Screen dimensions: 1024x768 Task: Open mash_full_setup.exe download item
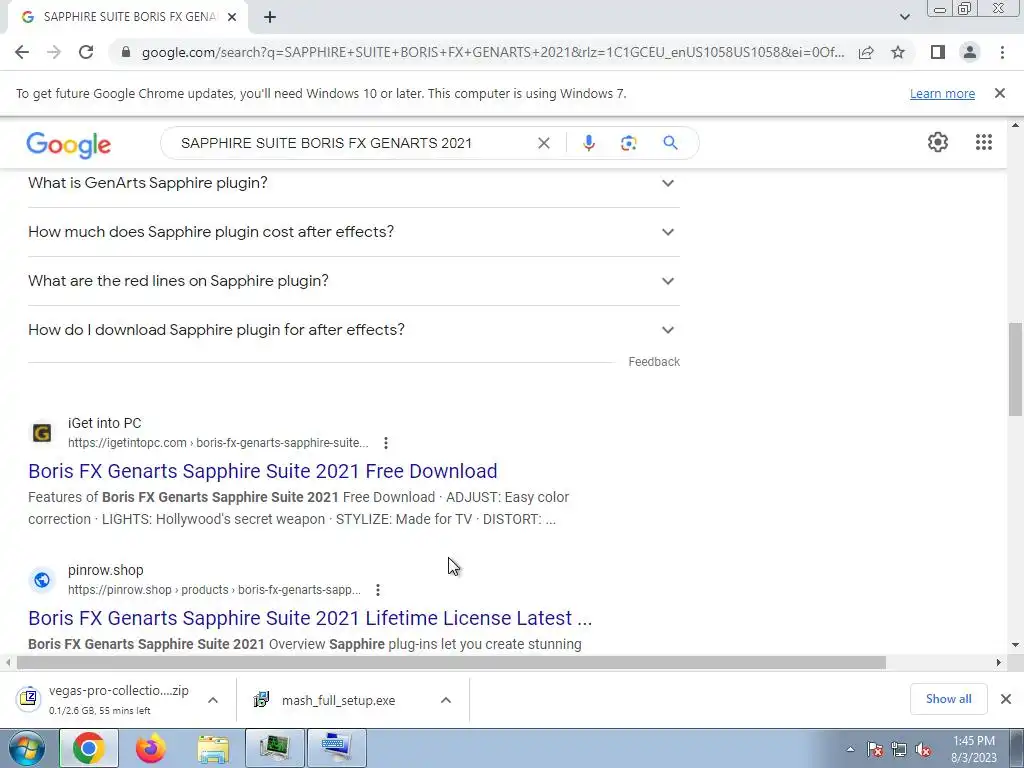coord(327,700)
